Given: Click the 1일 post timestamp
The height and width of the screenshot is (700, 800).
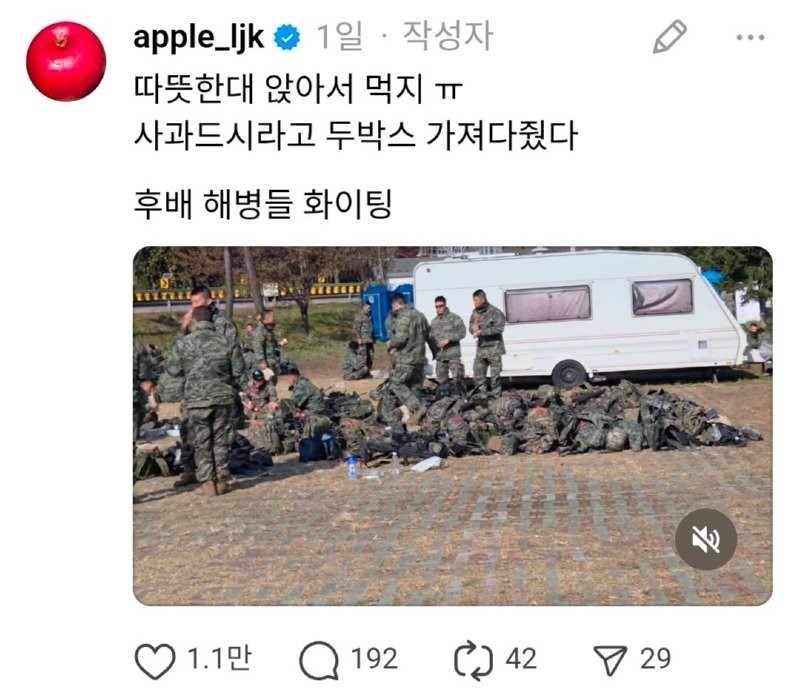Looking at the screenshot, I should pos(339,36).
